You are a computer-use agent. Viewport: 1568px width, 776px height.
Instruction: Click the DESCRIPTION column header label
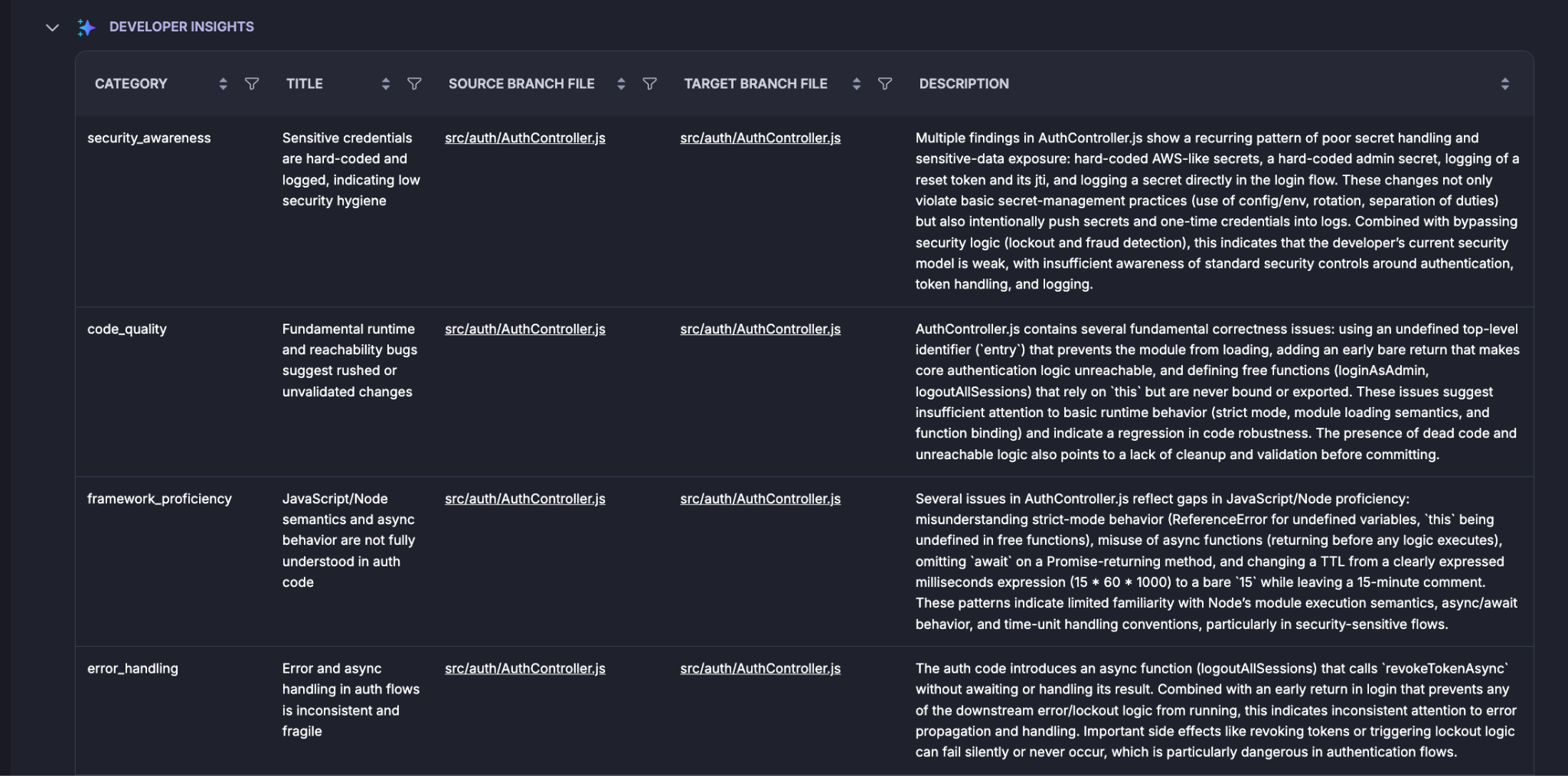pos(964,84)
